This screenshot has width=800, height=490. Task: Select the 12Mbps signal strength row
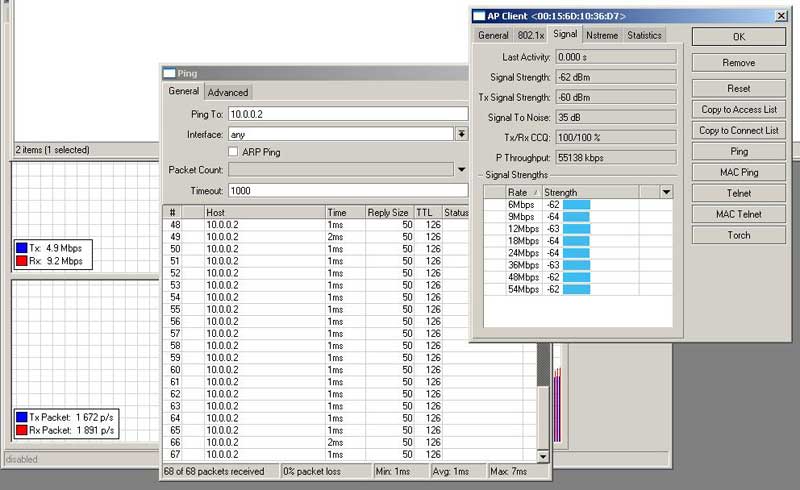578,229
